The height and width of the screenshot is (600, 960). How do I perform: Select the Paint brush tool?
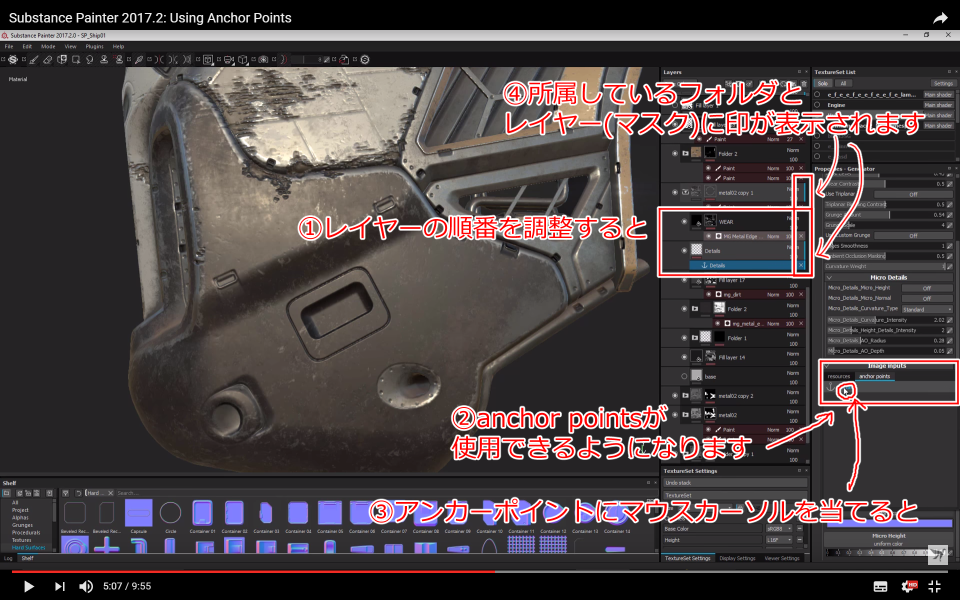click(x=34, y=59)
